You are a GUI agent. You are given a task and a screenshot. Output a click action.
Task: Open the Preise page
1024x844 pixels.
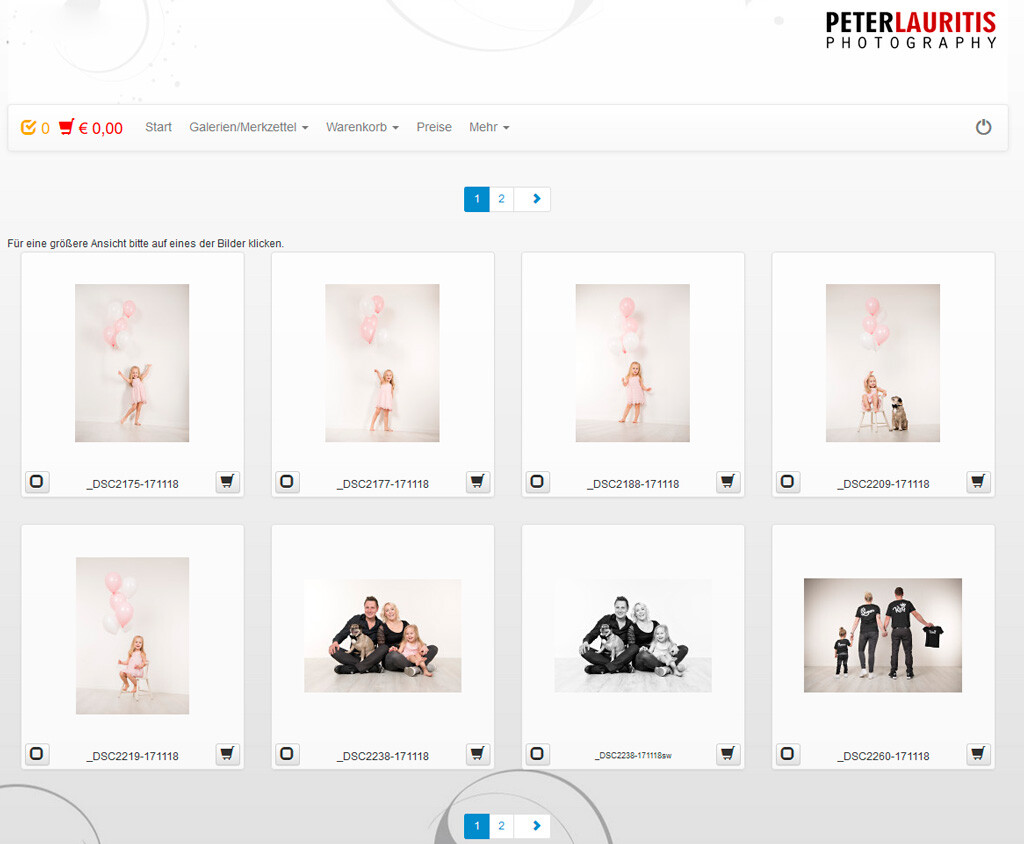[434, 127]
